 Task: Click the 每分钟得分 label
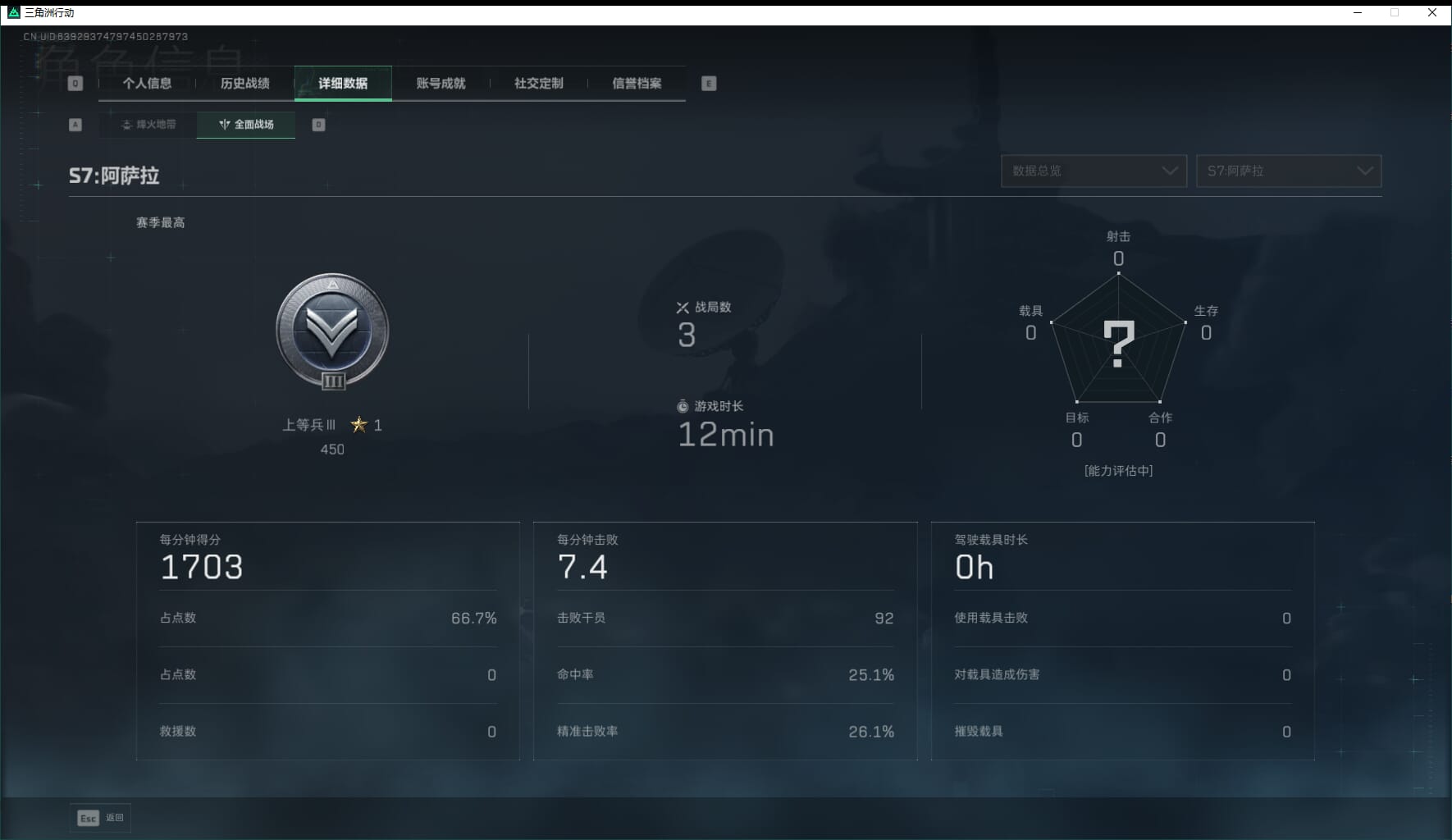point(190,540)
